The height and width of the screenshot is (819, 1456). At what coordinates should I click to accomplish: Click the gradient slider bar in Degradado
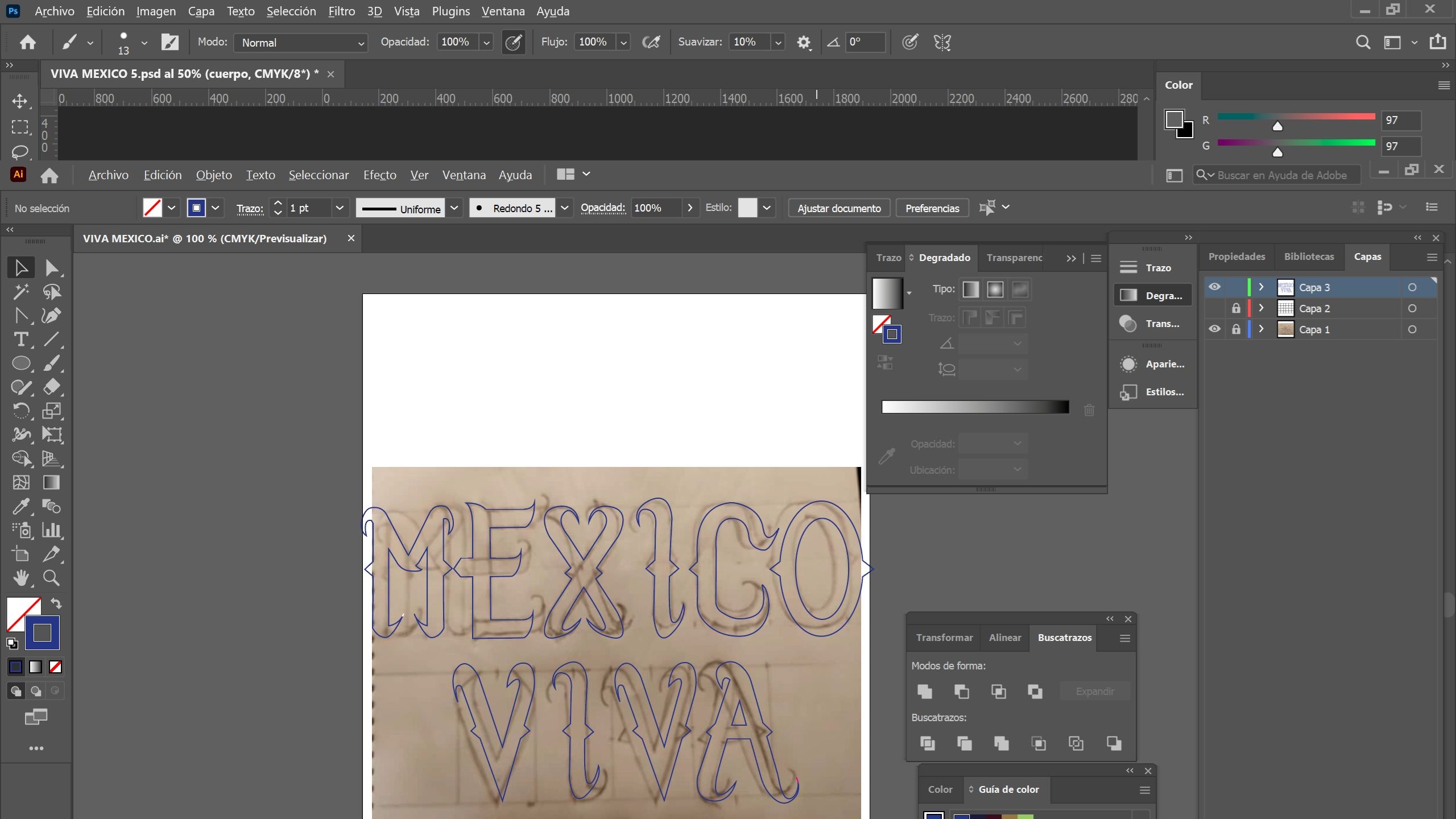tap(975, 407)
